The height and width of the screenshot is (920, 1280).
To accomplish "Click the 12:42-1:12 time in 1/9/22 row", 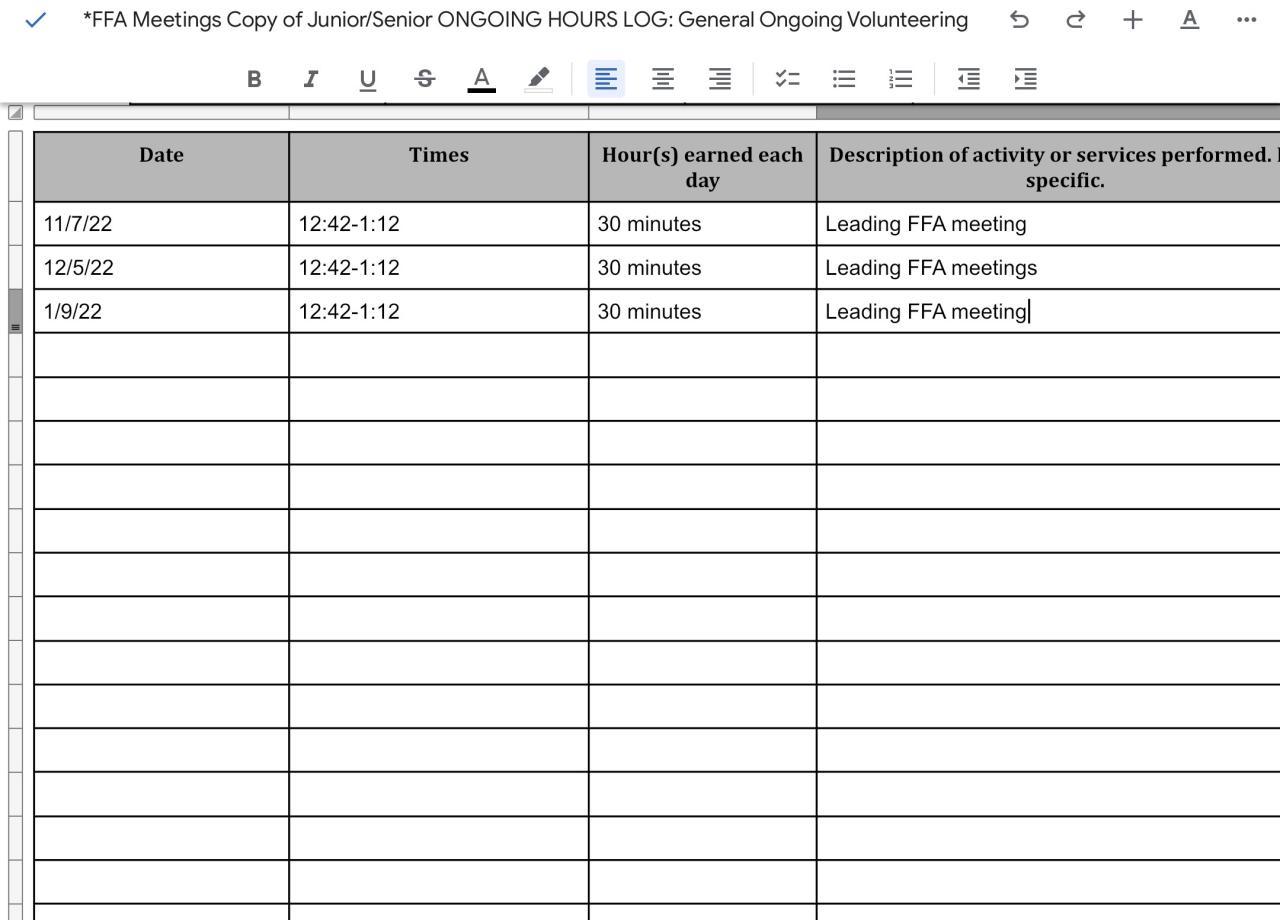I will click(x=349, y=312).
